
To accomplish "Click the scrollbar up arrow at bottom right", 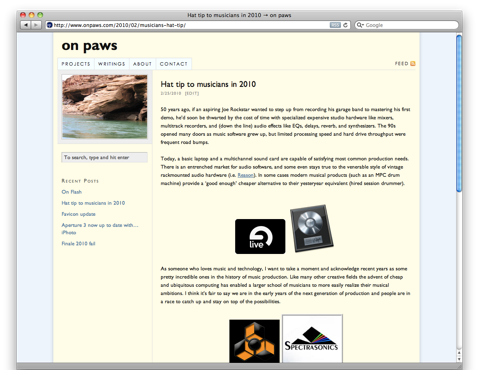I will (x=459, y=352).
